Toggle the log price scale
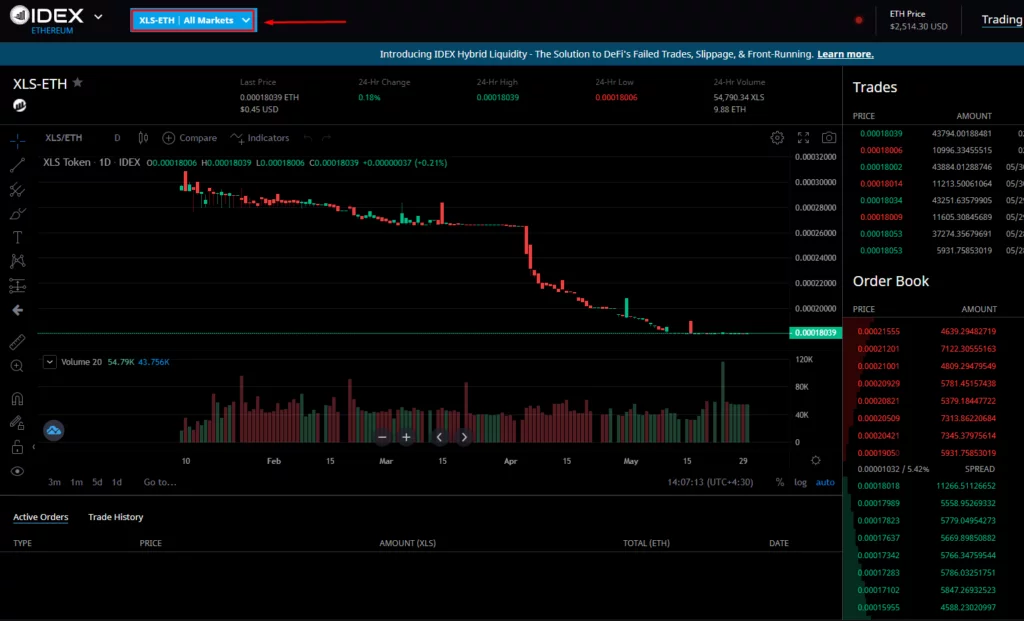This screenshot has width=1024, height=621. [x=800, y=482]
